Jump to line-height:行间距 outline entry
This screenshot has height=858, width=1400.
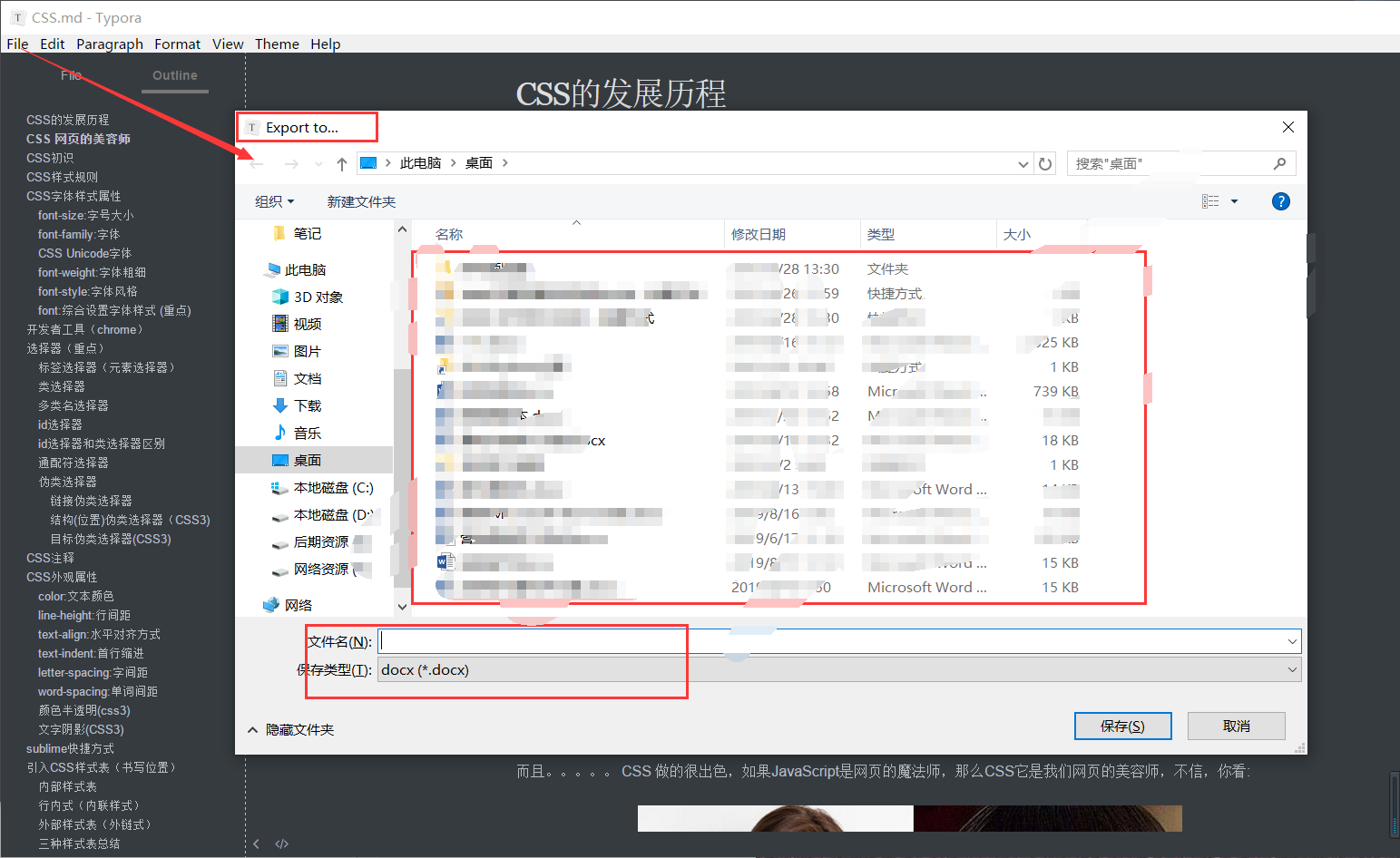(x=83, y=615)
